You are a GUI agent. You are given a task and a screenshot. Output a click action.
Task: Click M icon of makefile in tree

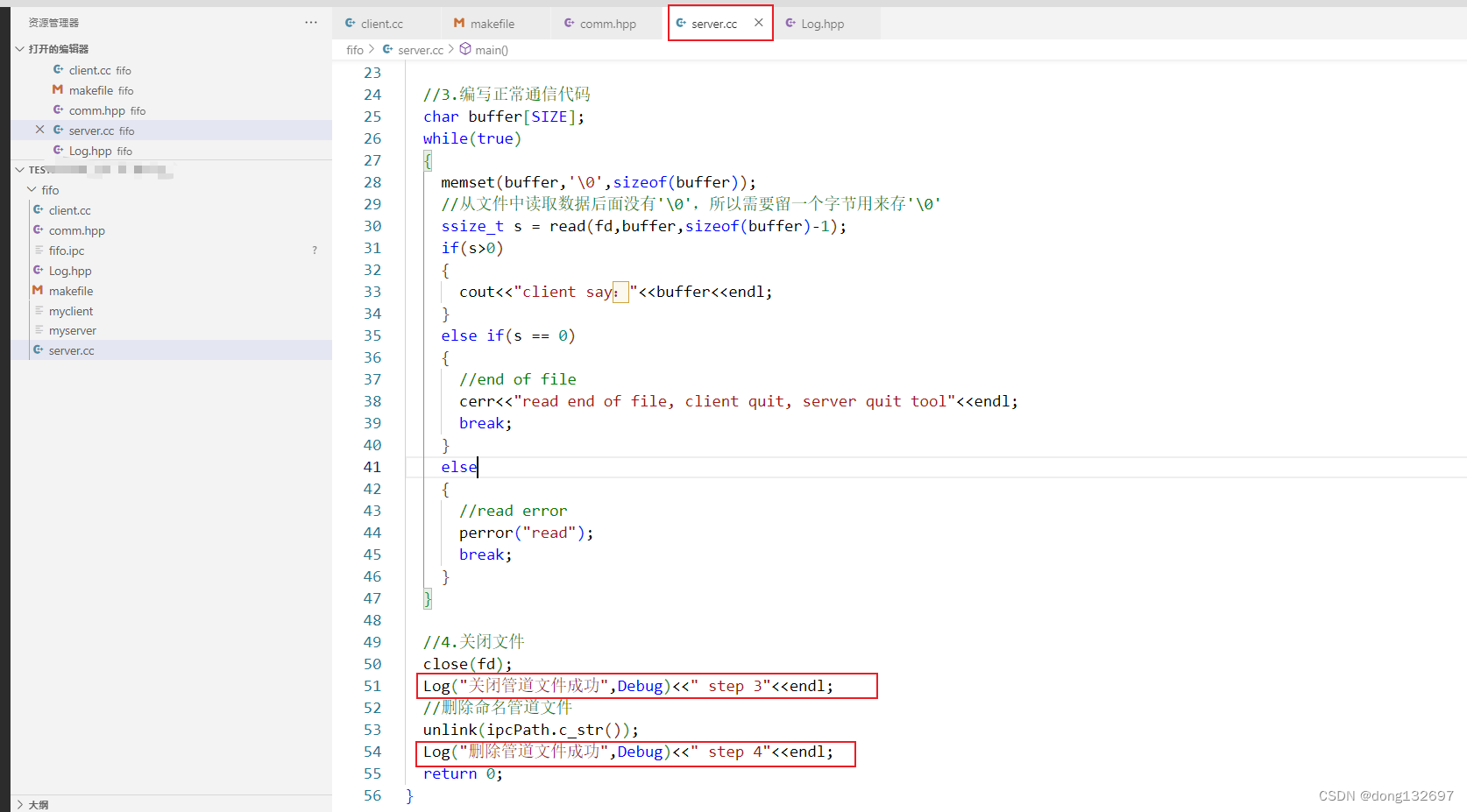point(38,290)
